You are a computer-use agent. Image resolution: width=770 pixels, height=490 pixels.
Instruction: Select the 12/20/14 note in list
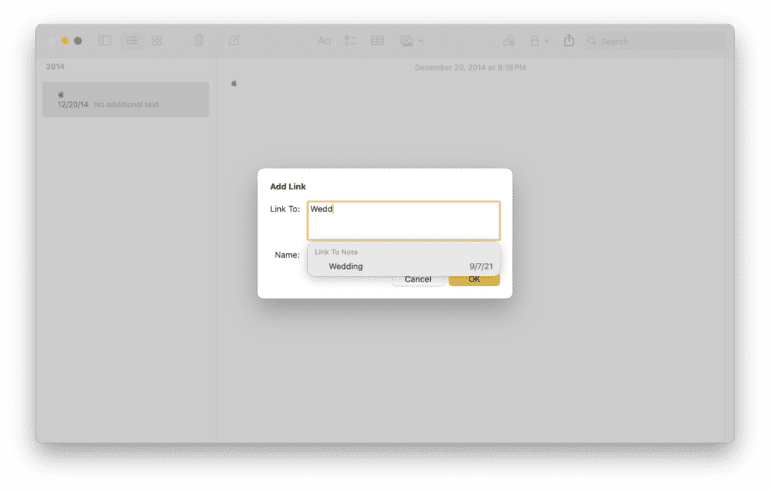click(126, 100)
